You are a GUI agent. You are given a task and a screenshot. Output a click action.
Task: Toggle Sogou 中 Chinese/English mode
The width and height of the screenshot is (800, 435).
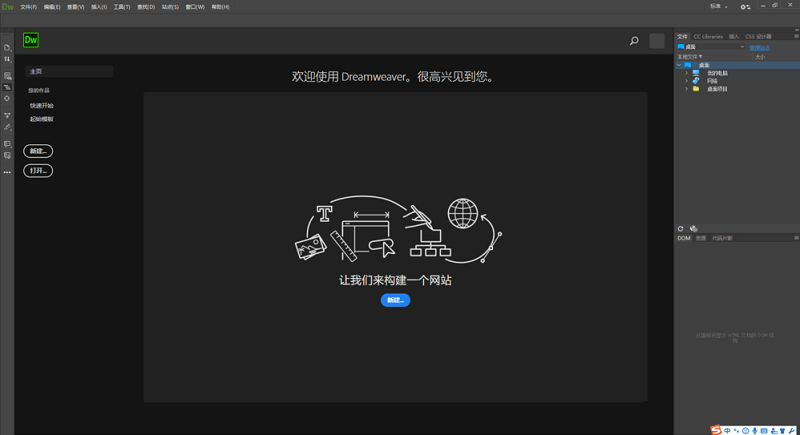(727, 431)
